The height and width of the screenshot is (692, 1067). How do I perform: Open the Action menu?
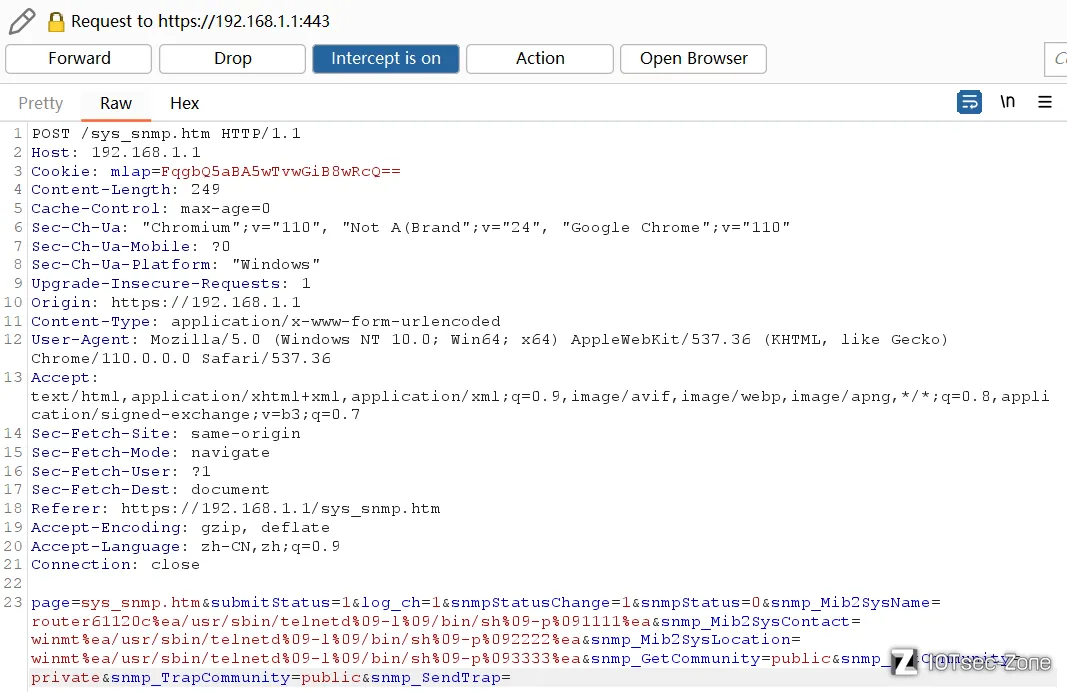[540, 59]
